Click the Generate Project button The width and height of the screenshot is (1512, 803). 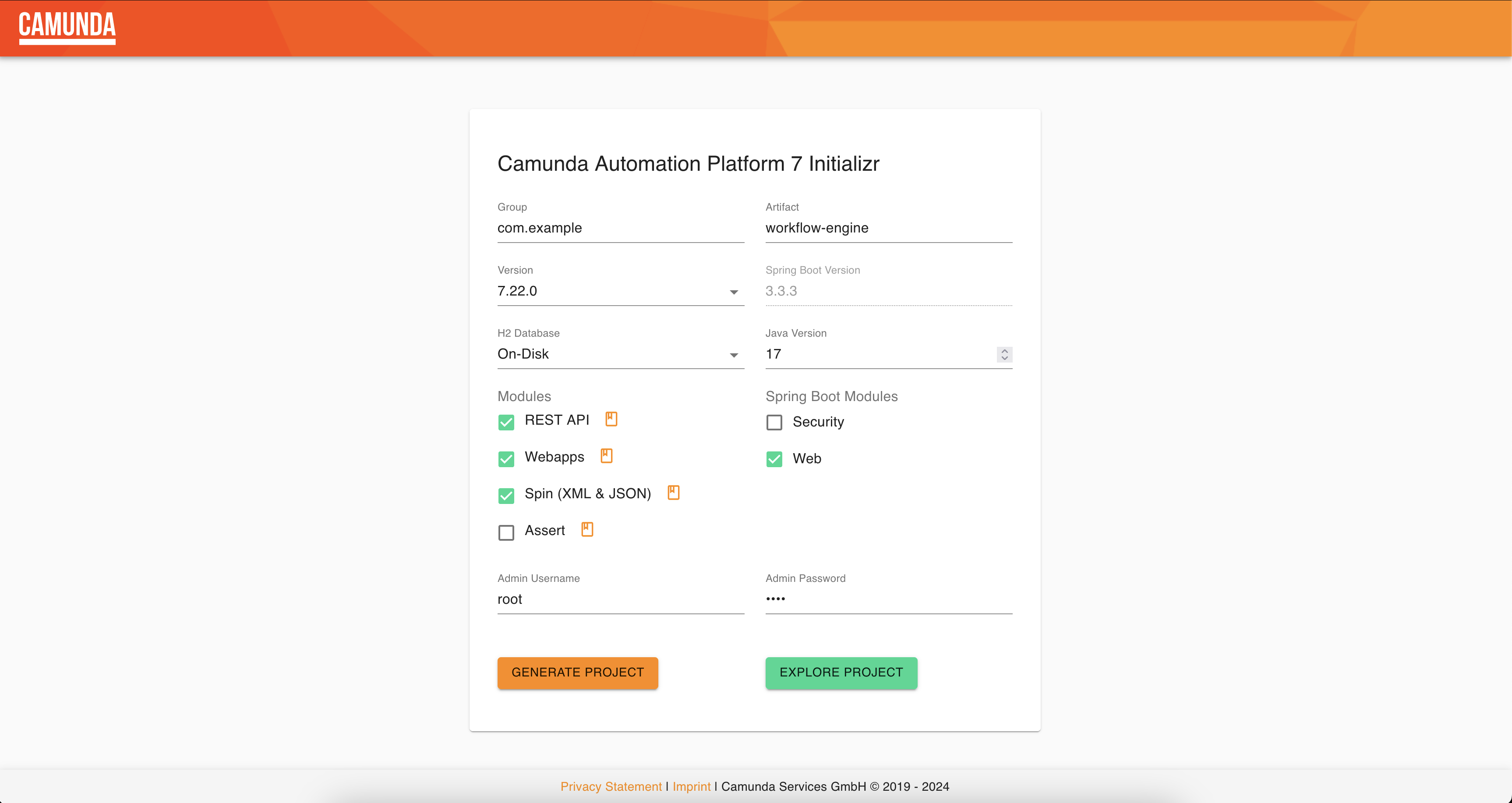(578, 673)
